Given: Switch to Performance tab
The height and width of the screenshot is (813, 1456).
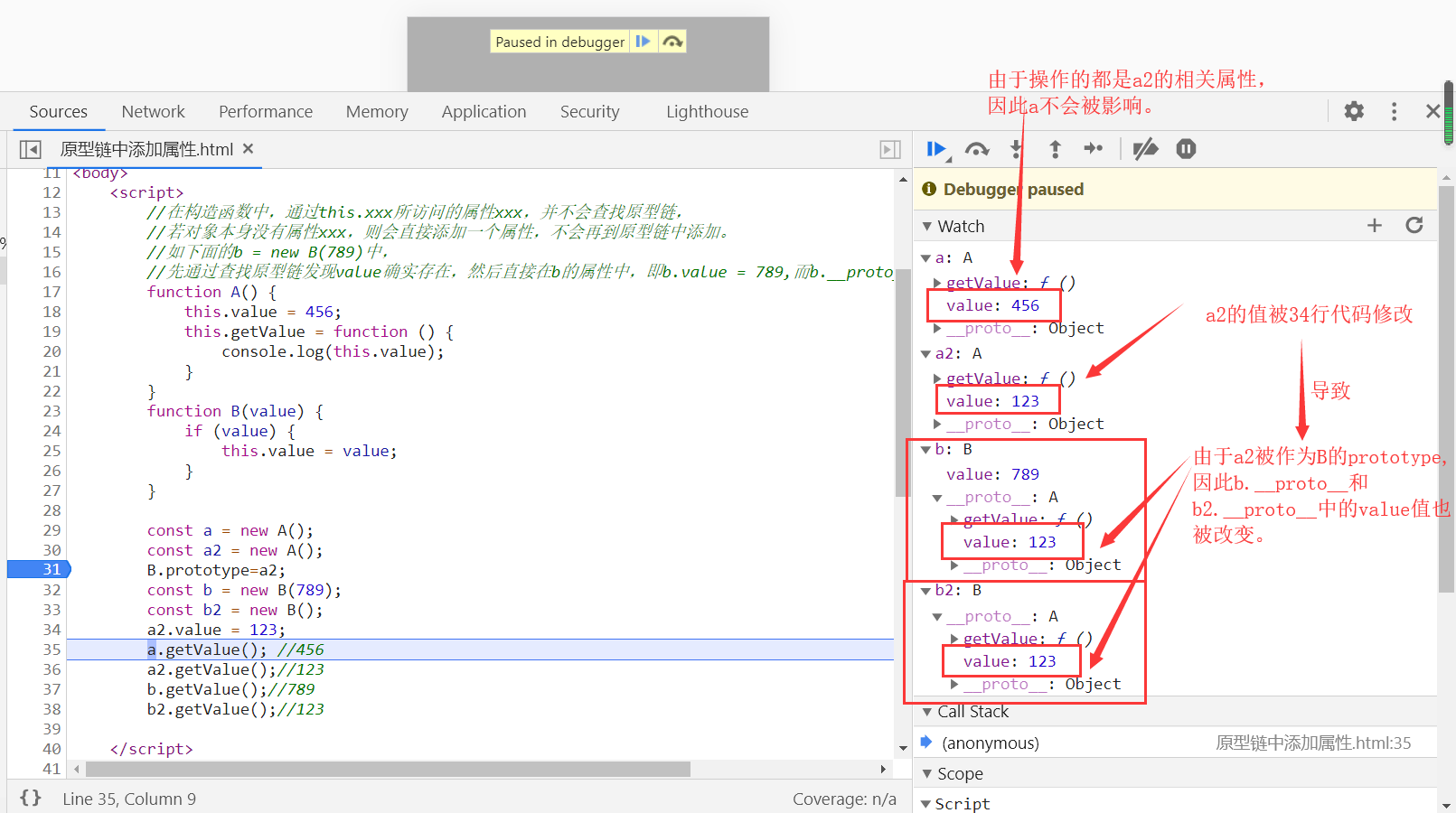Looking at the screenshot, I should tap(266, 112).
